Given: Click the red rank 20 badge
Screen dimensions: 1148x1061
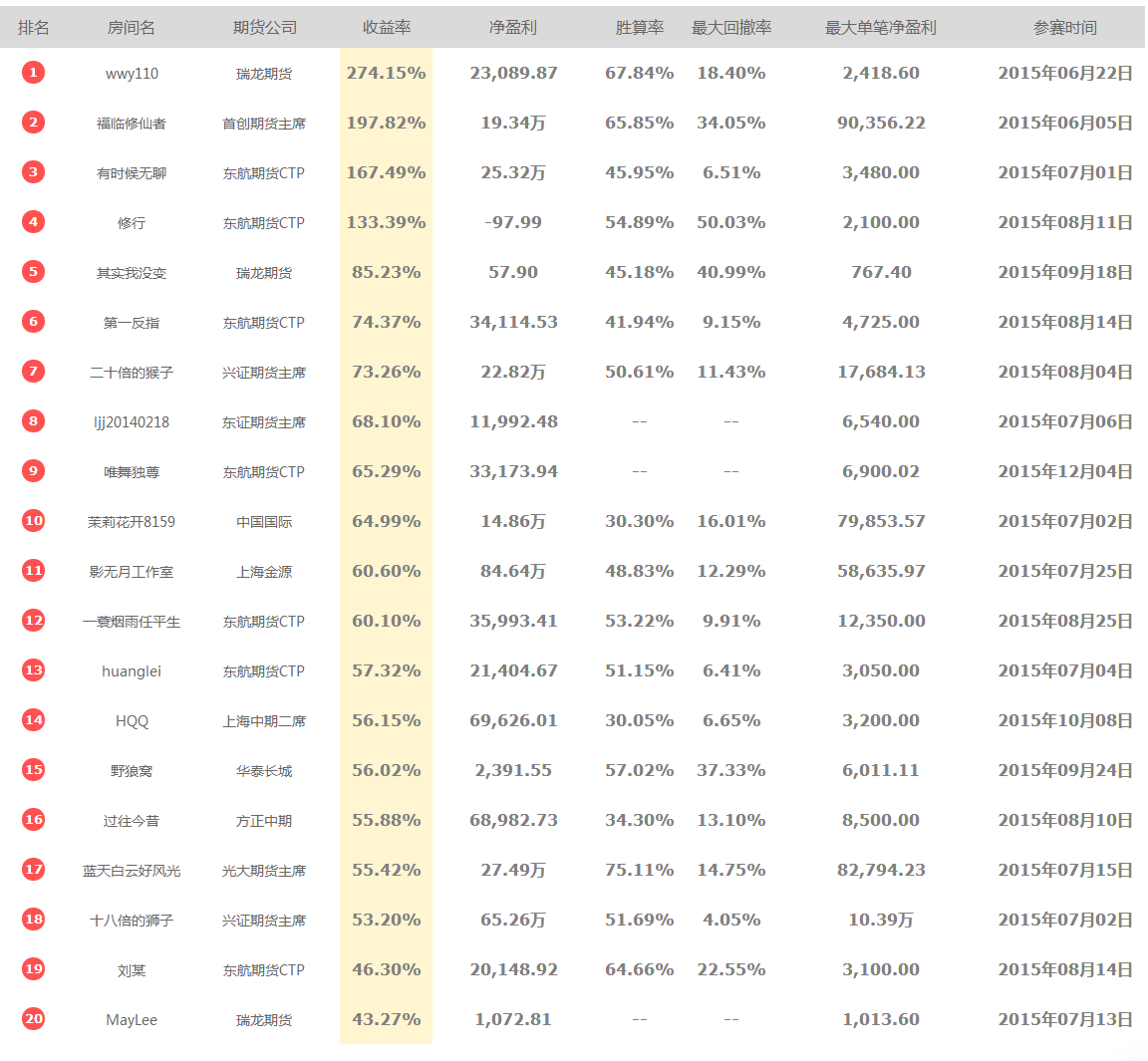Looking at the screenshot, I should pos(33,1018).
